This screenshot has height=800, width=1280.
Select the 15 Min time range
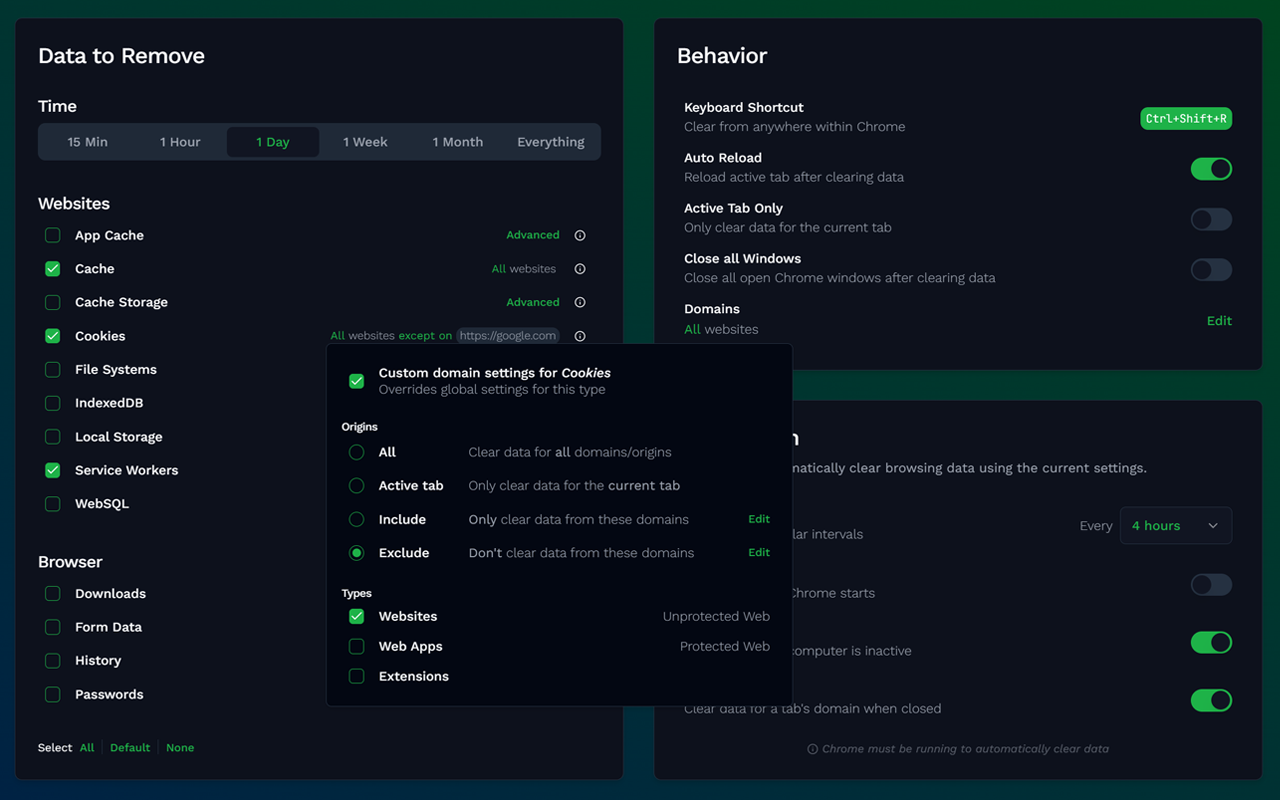tap(88, 142)
